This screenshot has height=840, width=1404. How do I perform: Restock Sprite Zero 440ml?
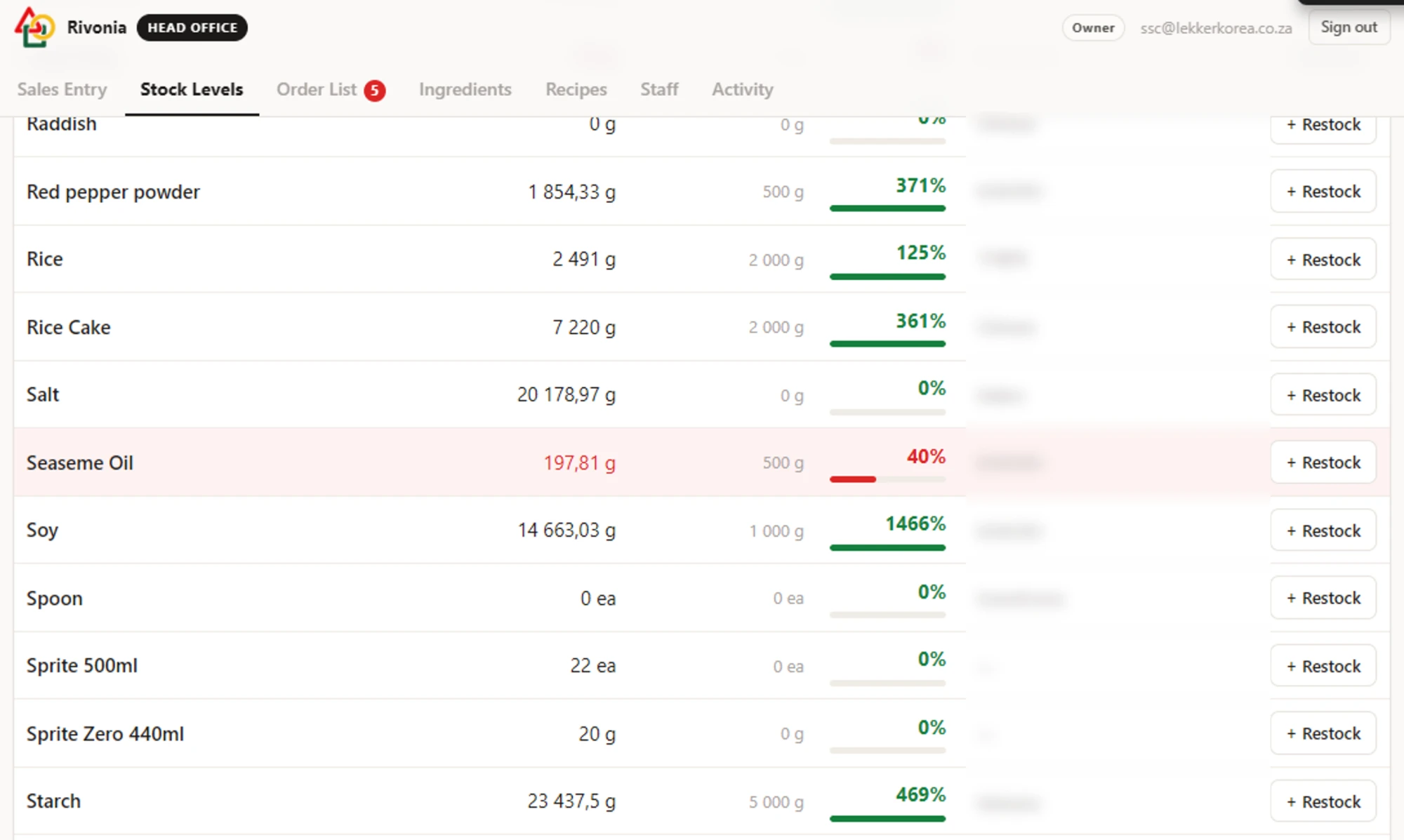click(x=1323, y=733)
